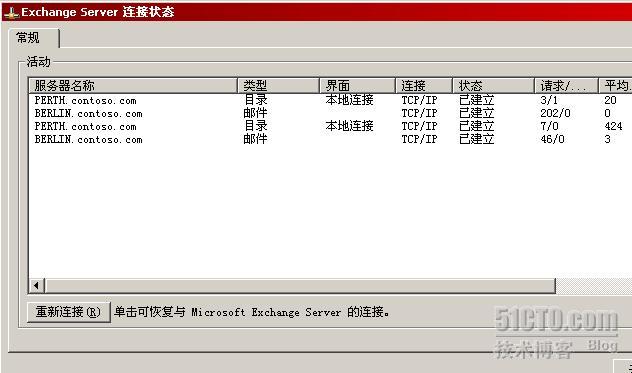Click TCP/IP cell in the 202/0 row
The image size is (632, 373).
click(419, 113)
